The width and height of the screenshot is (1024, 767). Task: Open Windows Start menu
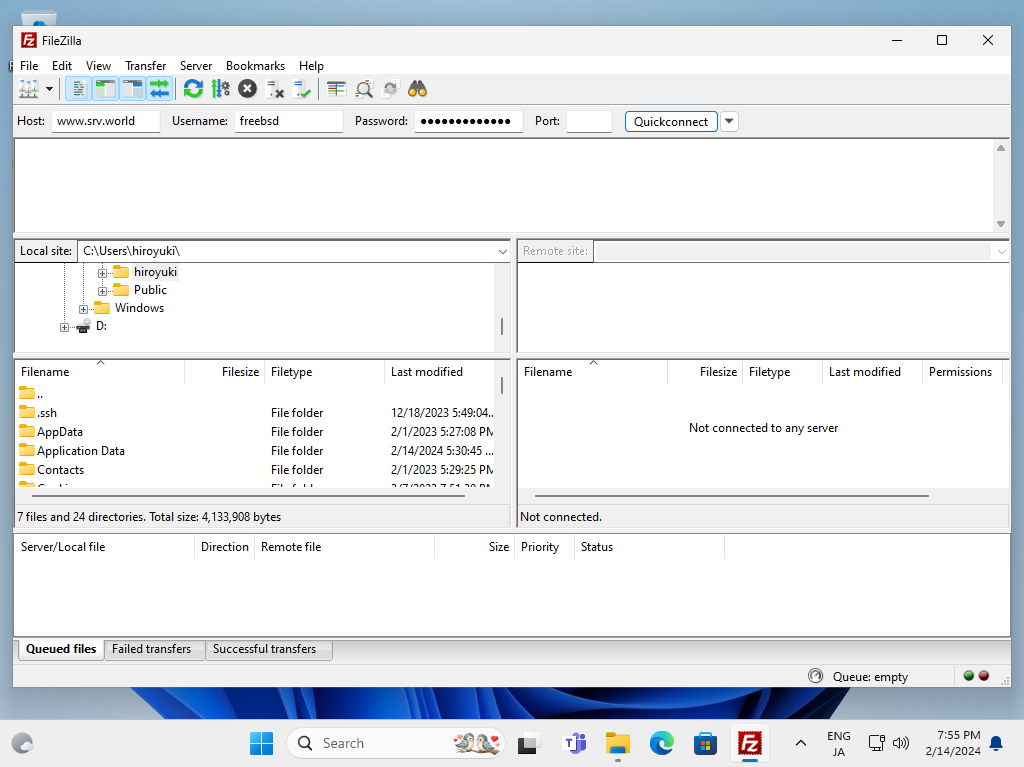[x=262, y=743]
